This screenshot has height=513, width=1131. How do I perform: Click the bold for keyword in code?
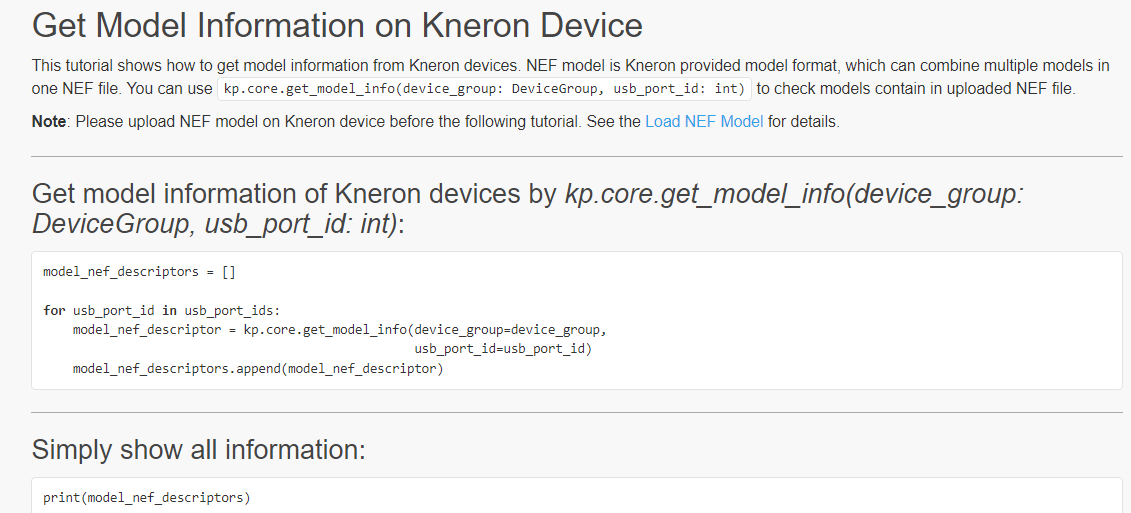[54, 311]
